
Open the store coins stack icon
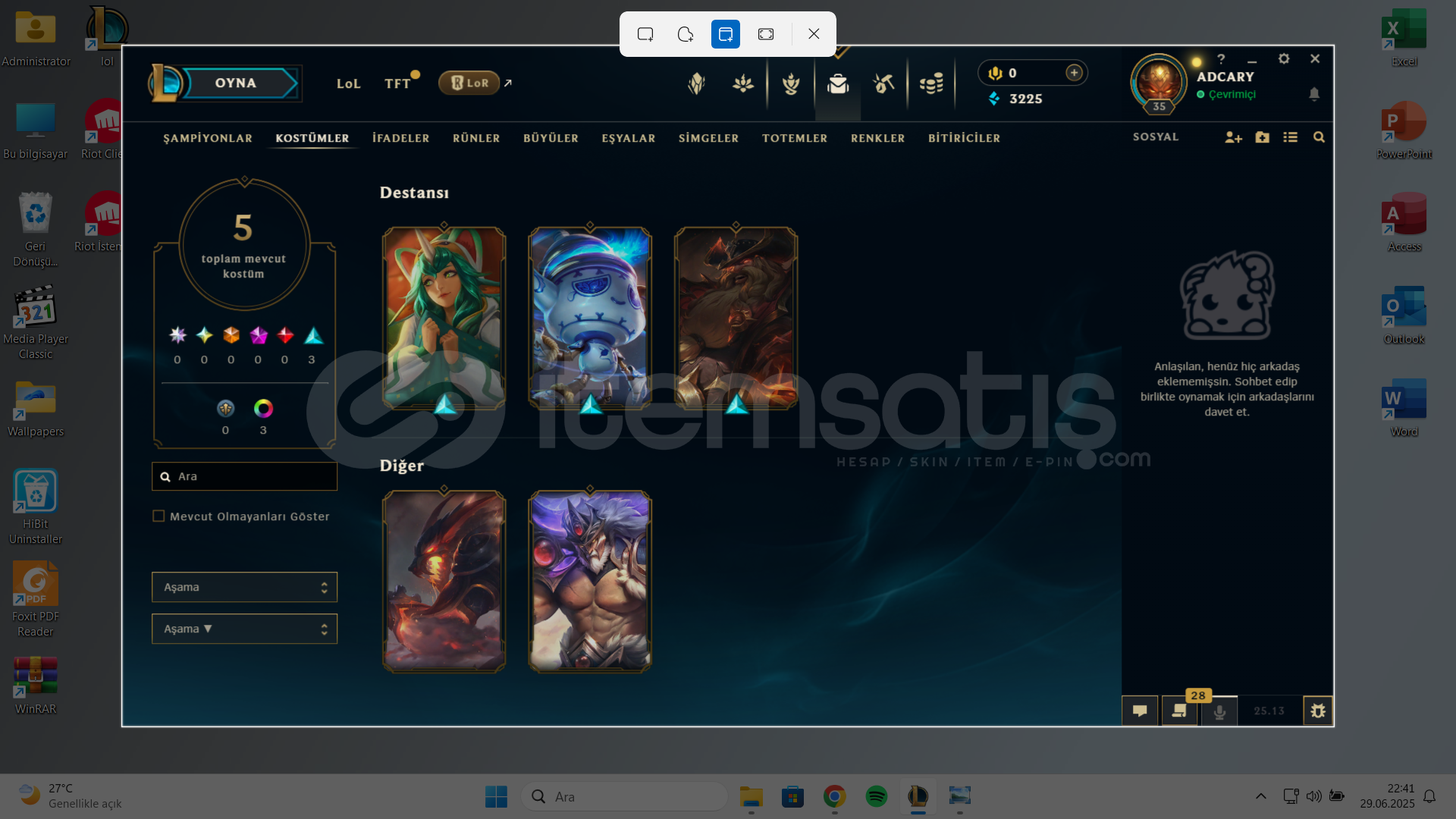(x=931, y=83)
